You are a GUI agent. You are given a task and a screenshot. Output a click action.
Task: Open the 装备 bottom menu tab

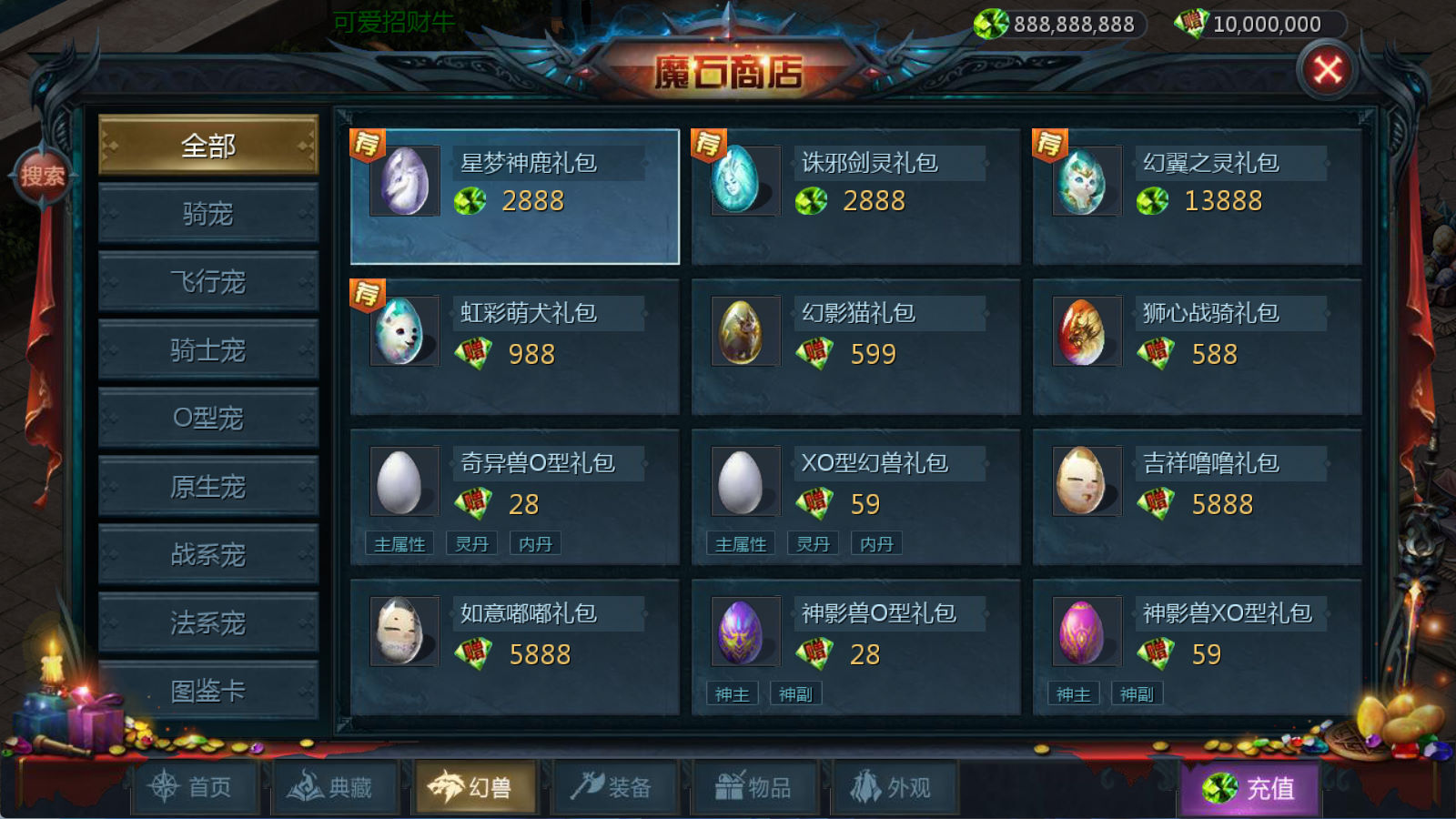610,786
